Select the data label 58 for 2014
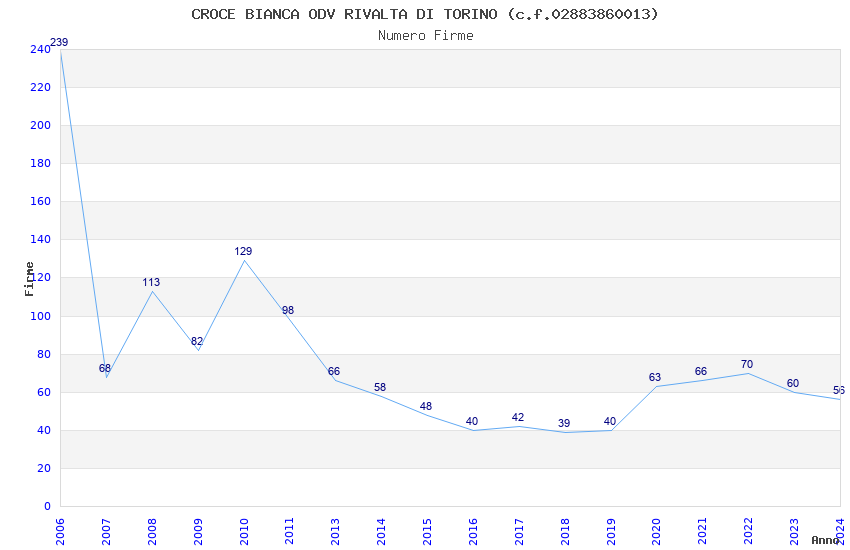The height and width of the screenshot is (550, 850). tap(380, 387)
